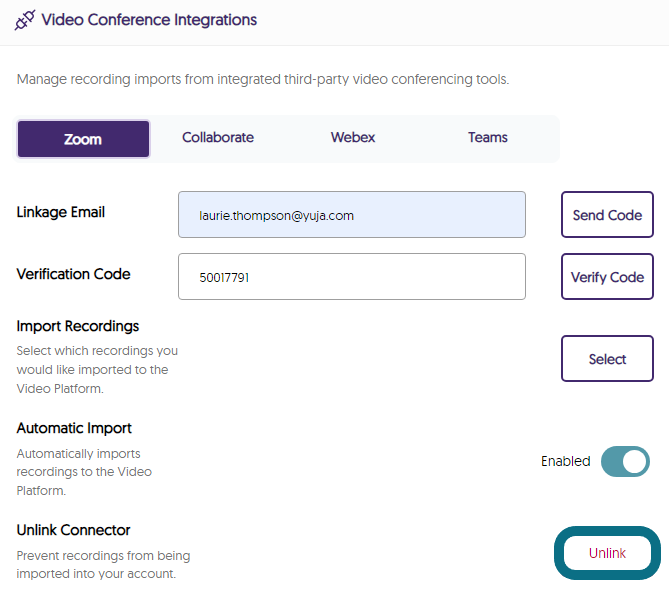Click the 'Automatically imports recordings' description

tap(84, 472)
